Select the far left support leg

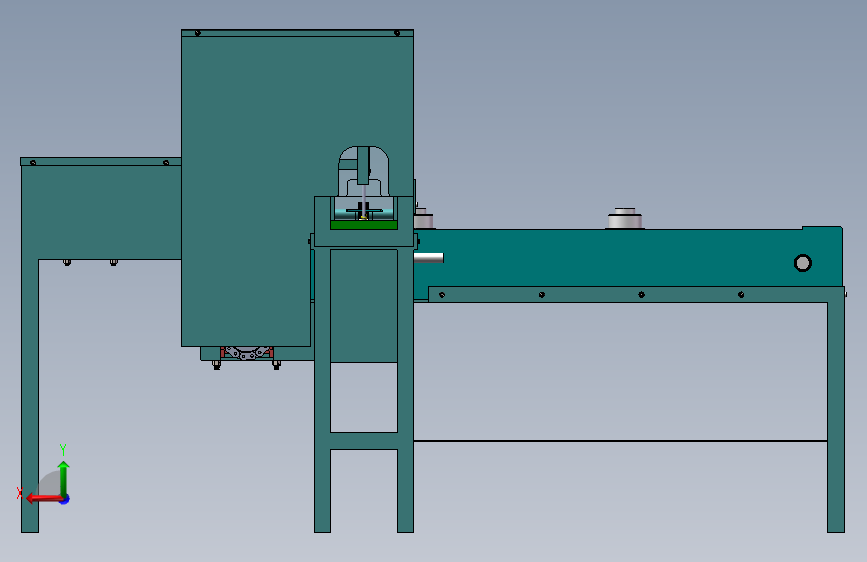30,396
